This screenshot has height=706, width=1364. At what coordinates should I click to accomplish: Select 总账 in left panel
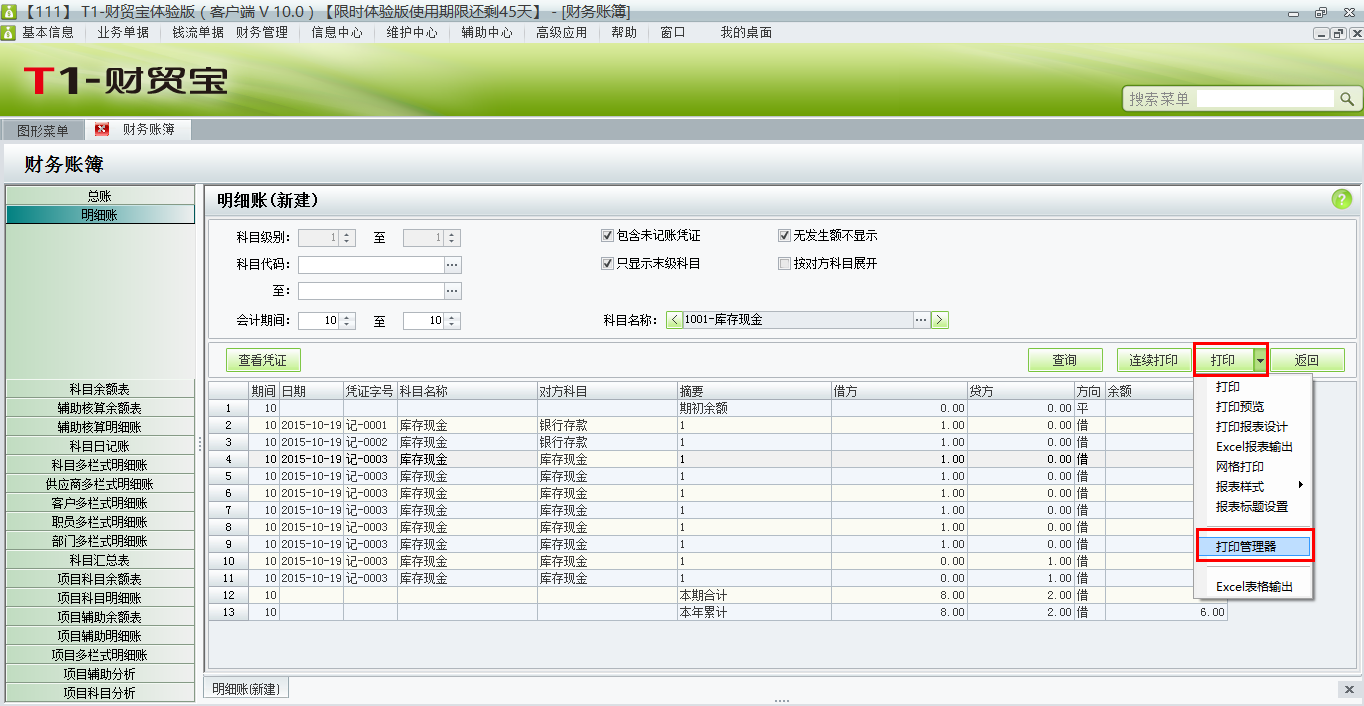100,196
